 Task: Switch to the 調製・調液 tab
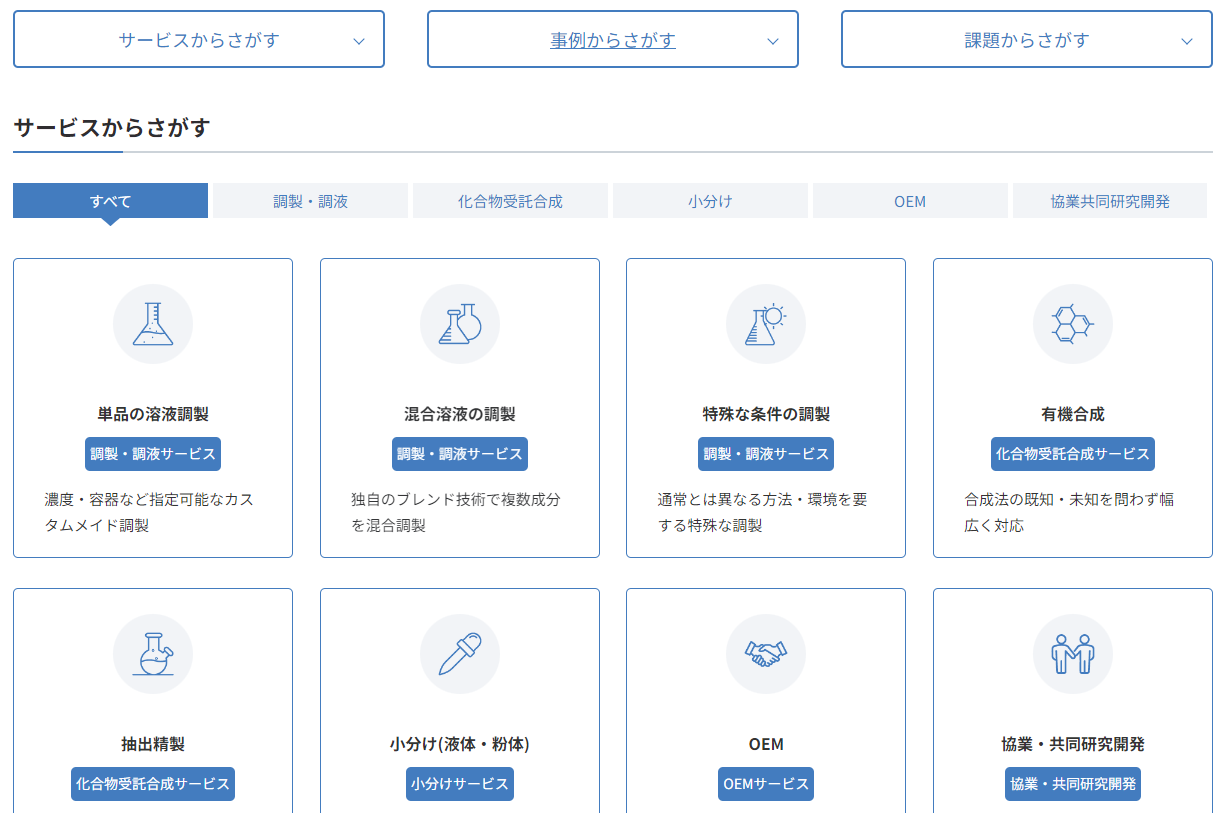tap(310, 201)
